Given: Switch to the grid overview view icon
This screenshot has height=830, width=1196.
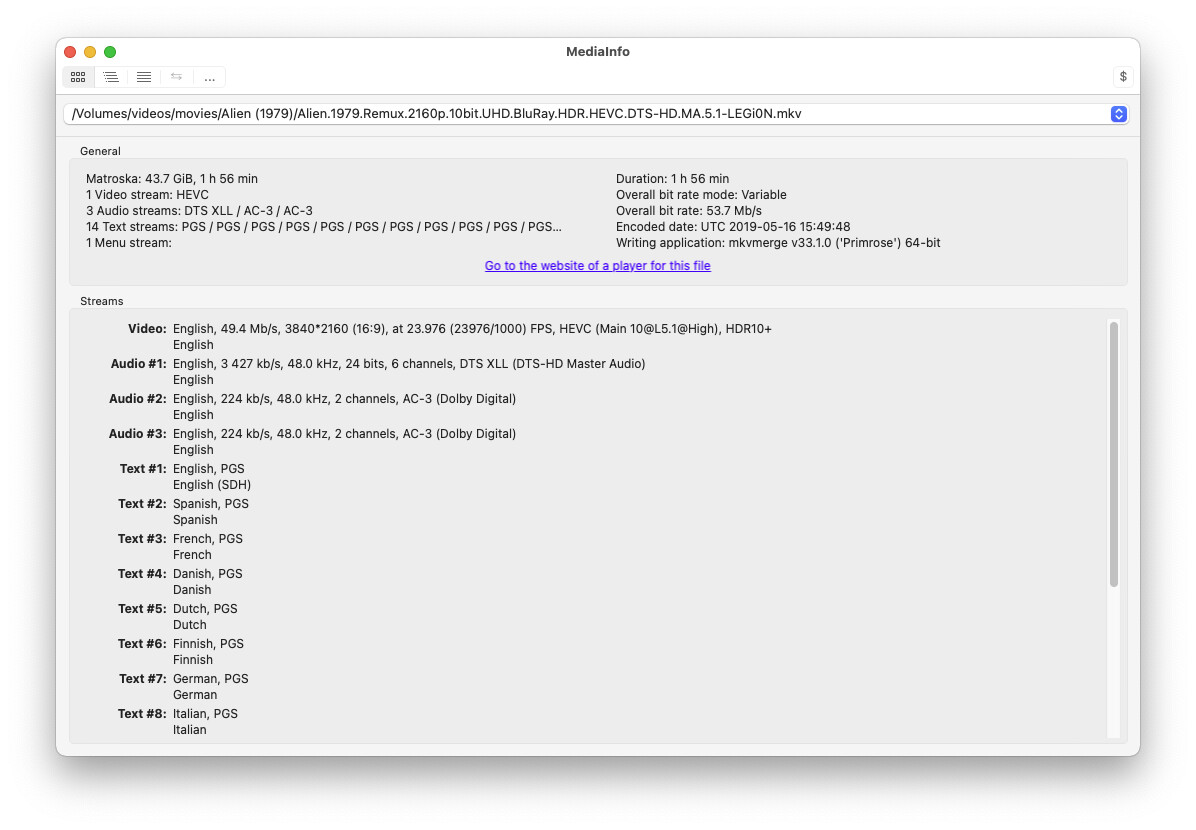Looking at the screenshot, I should pyautogui.click(x=78, y=77).
